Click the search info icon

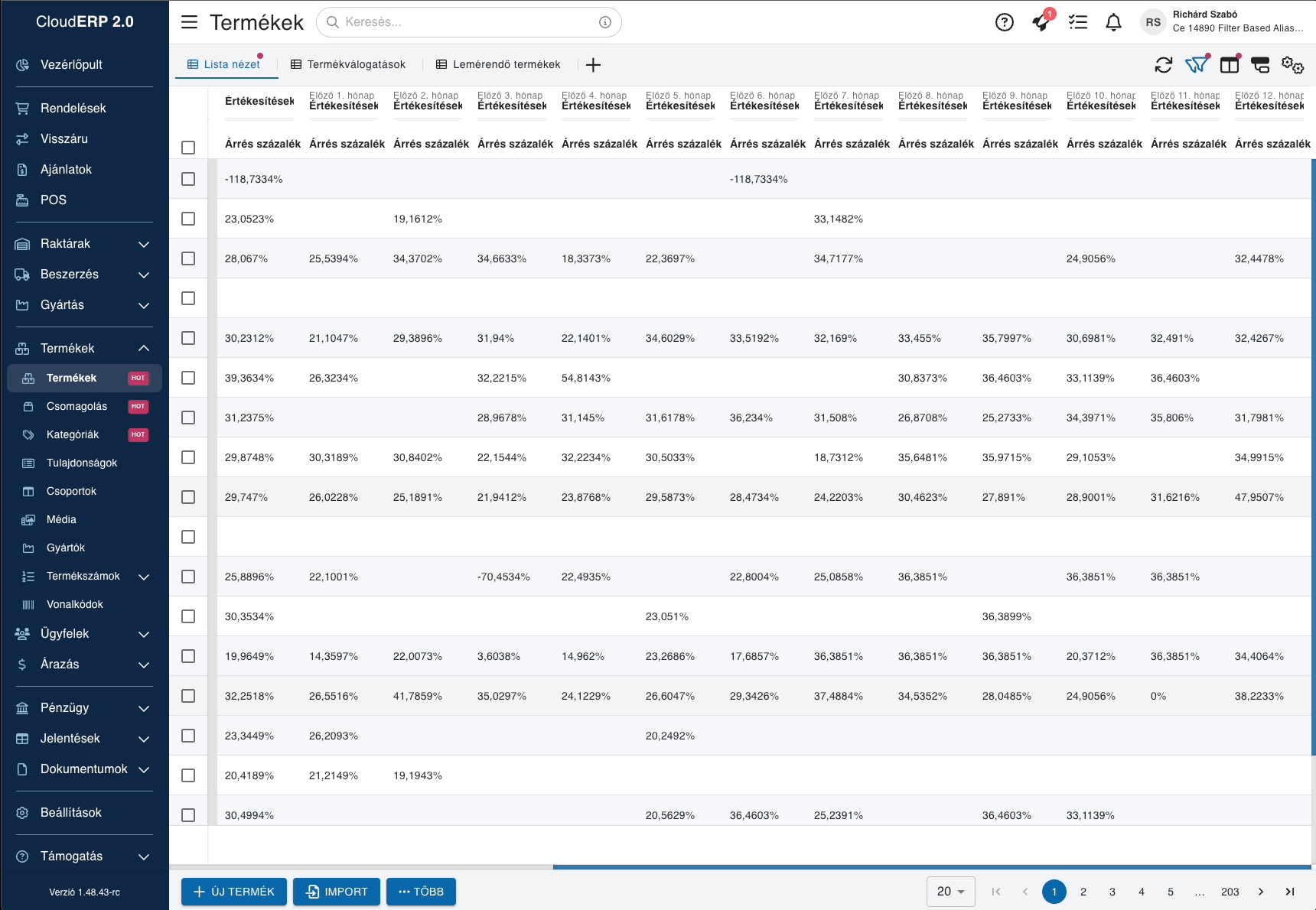605,22
